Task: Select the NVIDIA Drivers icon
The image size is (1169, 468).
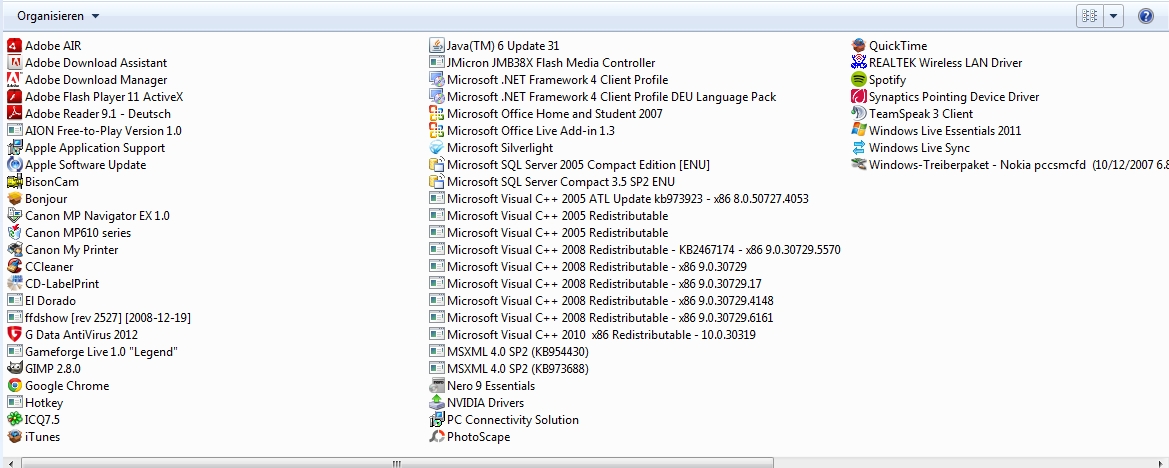Action: point(437,403)
